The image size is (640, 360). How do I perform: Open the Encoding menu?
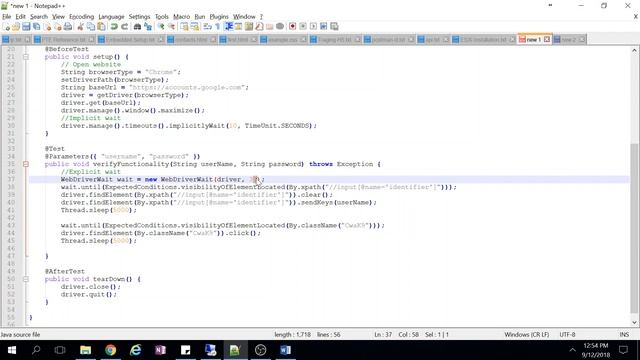(x=81, y=17)
